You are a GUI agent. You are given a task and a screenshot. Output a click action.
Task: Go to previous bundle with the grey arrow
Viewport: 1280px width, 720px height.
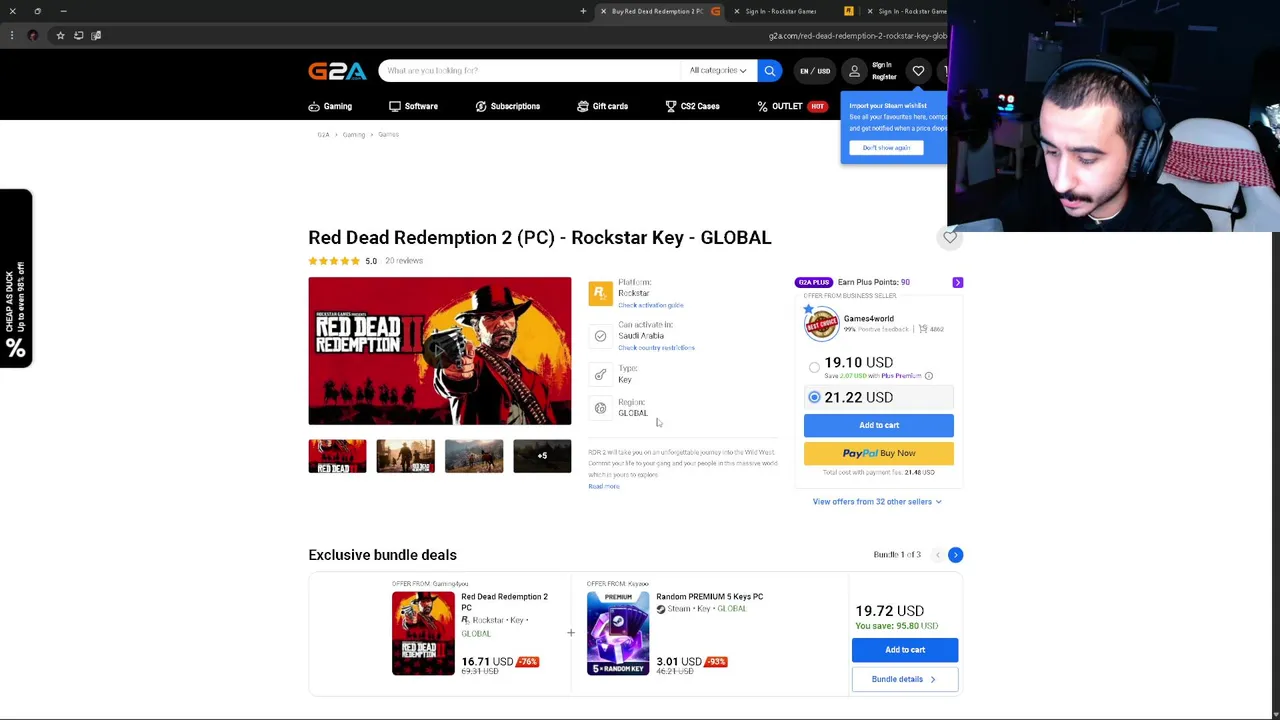click(937, 554)
